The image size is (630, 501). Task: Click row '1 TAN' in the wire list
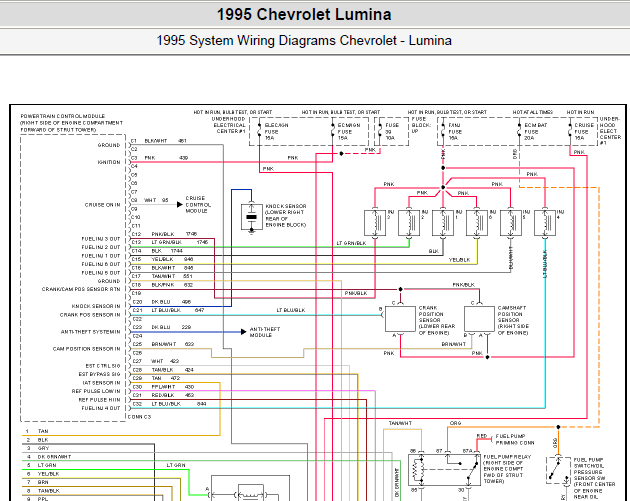coord(37,431)
